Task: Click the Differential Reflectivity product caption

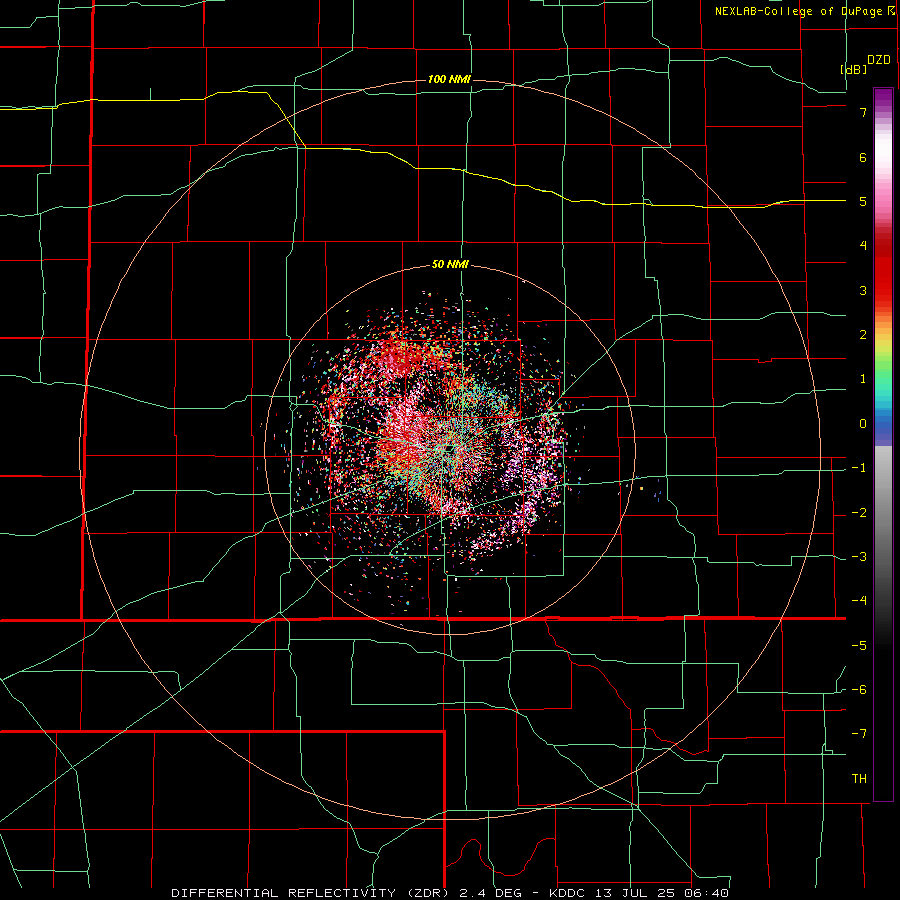Action: (x=450, y=893)
